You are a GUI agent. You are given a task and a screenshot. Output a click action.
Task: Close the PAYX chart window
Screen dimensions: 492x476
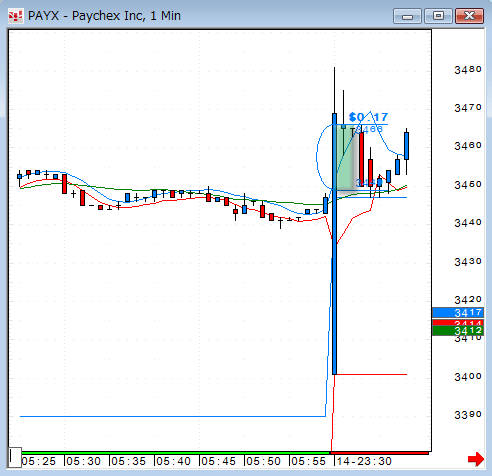tap(469, 16)
